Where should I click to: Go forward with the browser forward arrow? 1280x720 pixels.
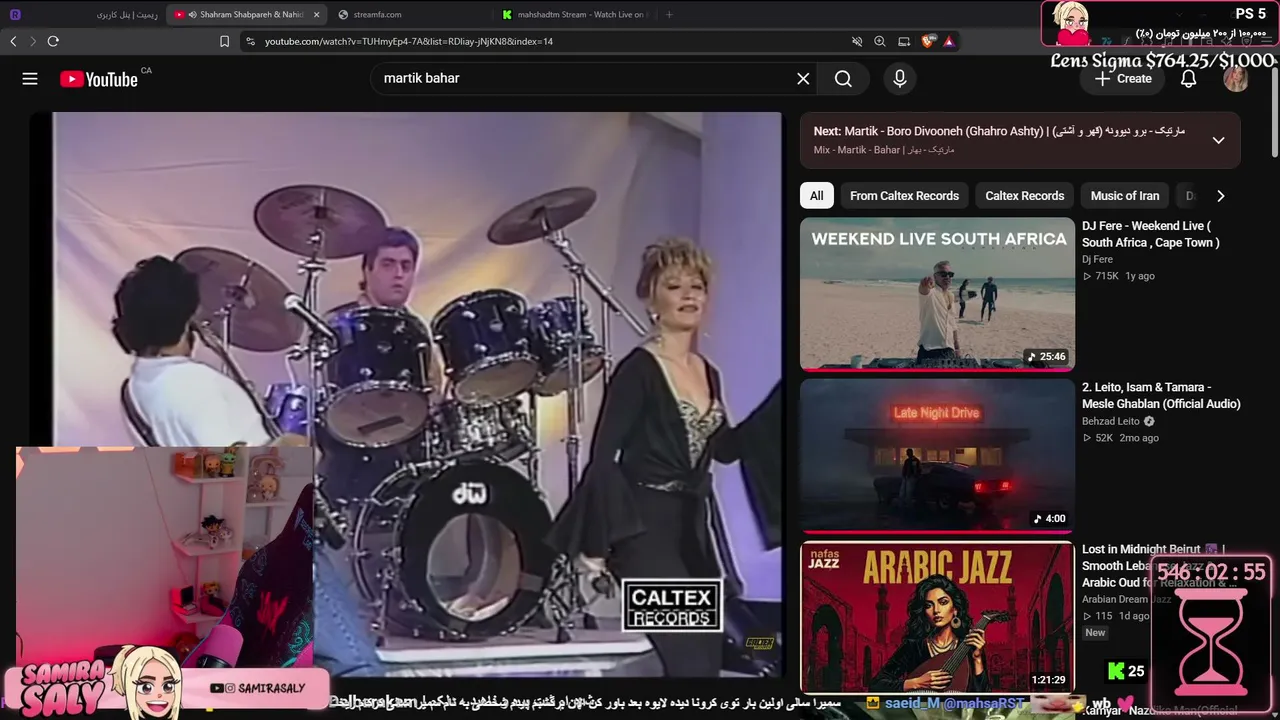(x=33, y=41)
